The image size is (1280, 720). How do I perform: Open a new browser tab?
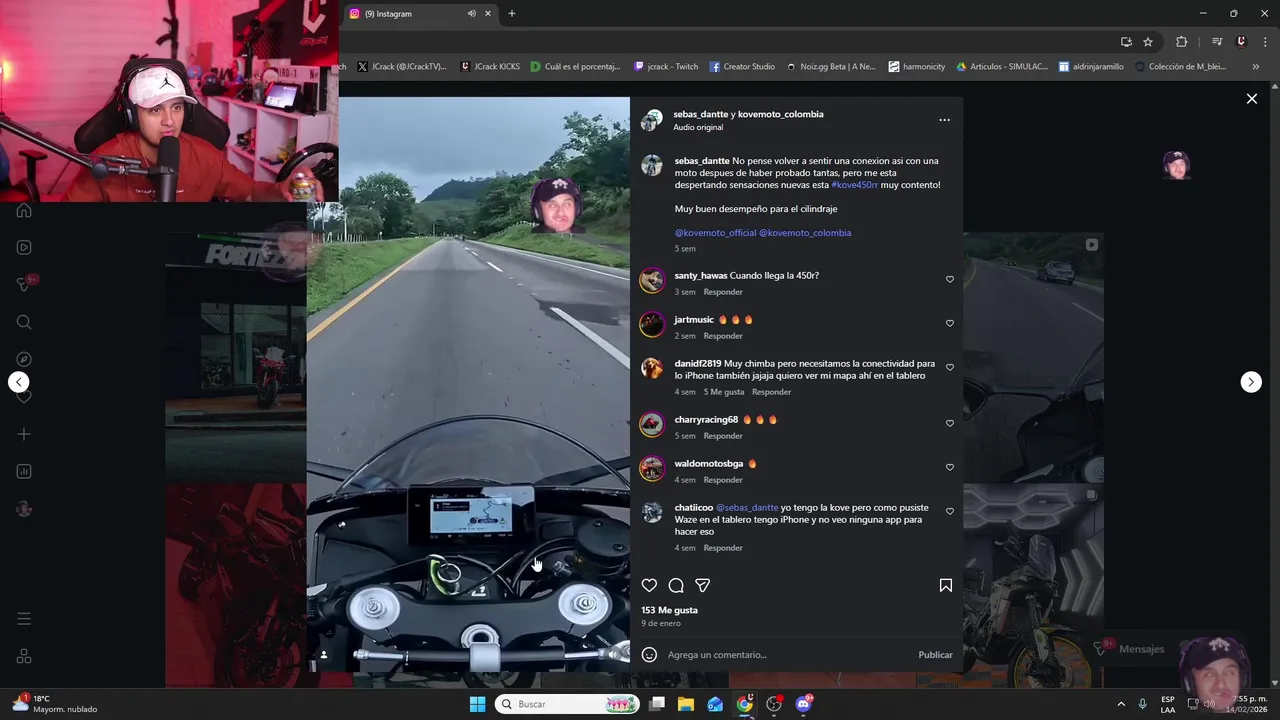(512, 14)
